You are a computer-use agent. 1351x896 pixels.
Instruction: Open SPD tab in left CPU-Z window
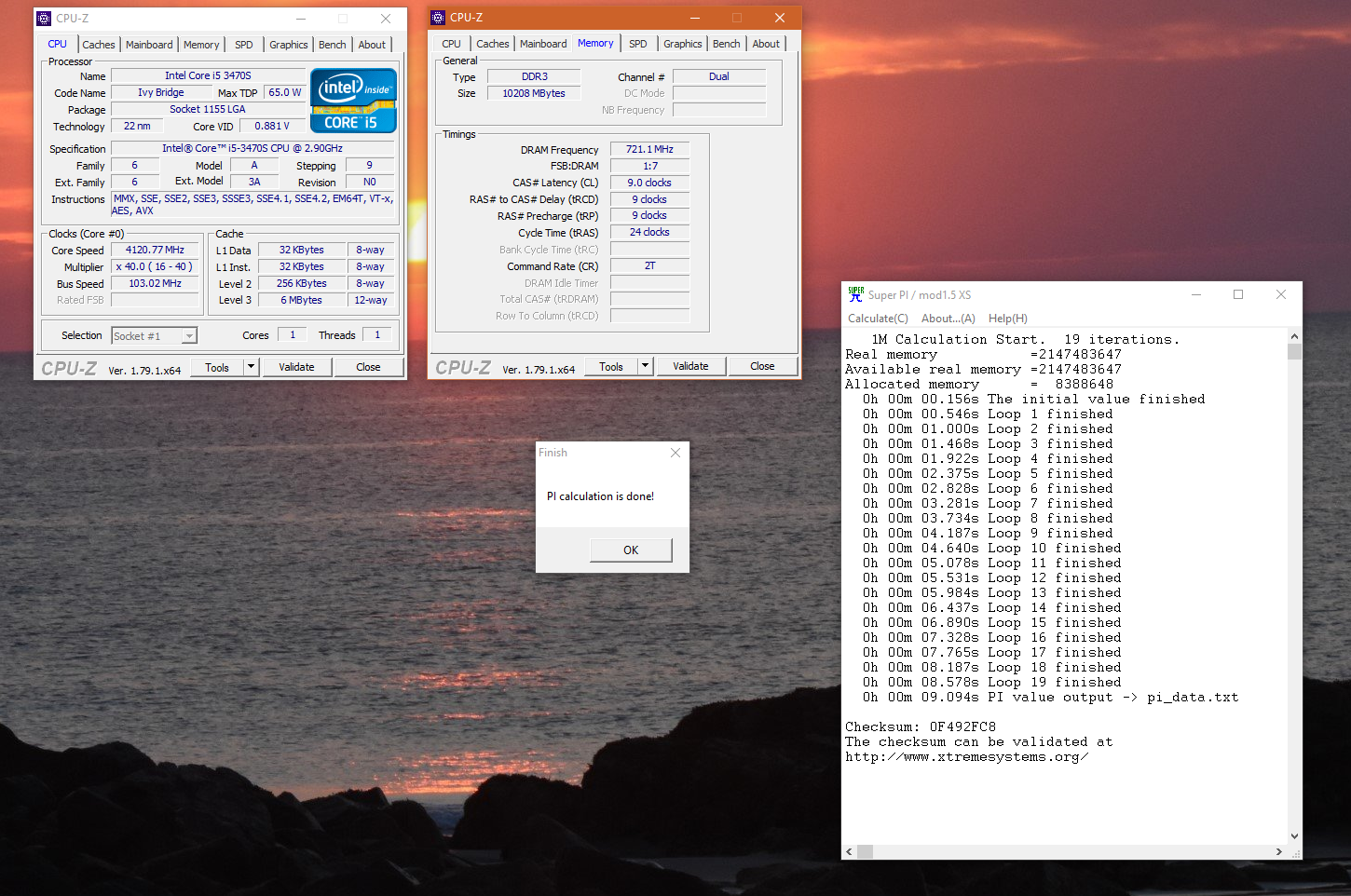click(x=244, y=45)
